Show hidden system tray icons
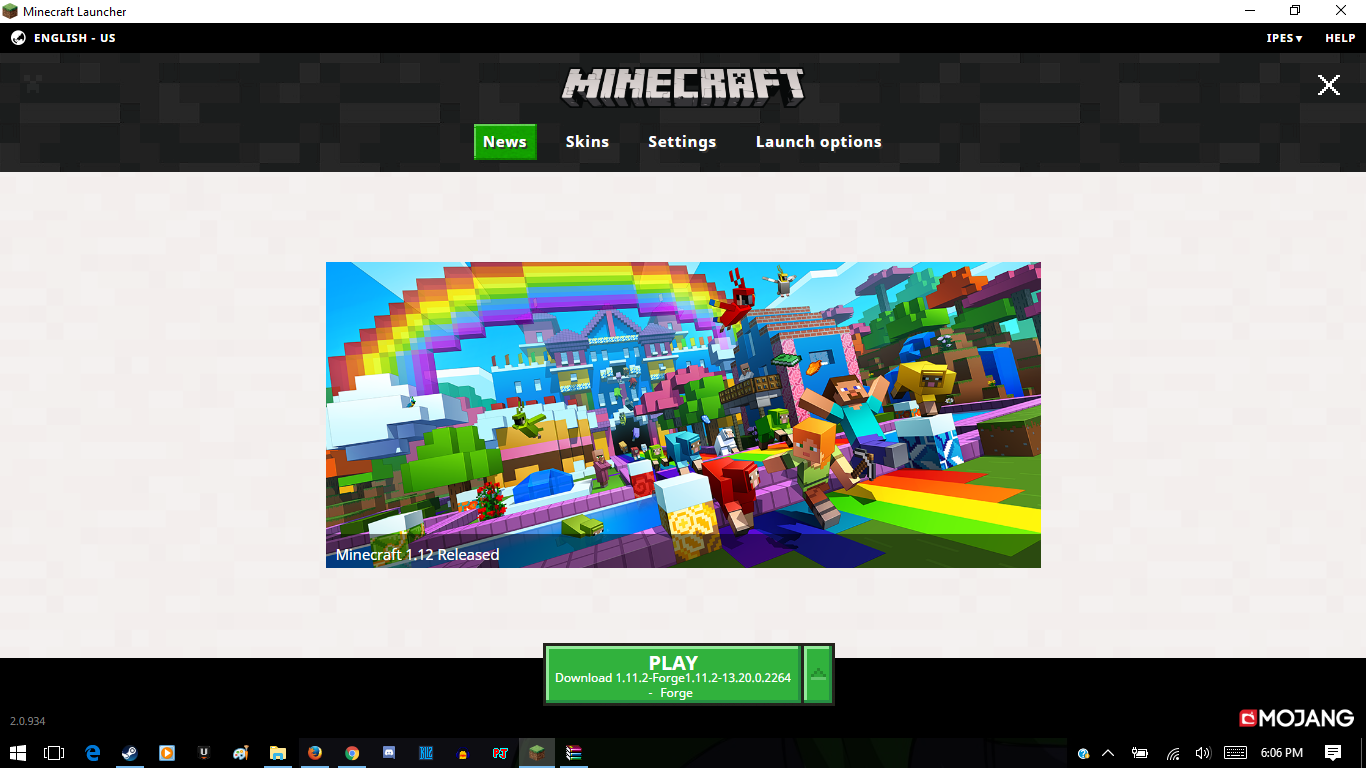Image resolution: width=1366 pixels, height=768 pixels. click(x=1108, y=753)
